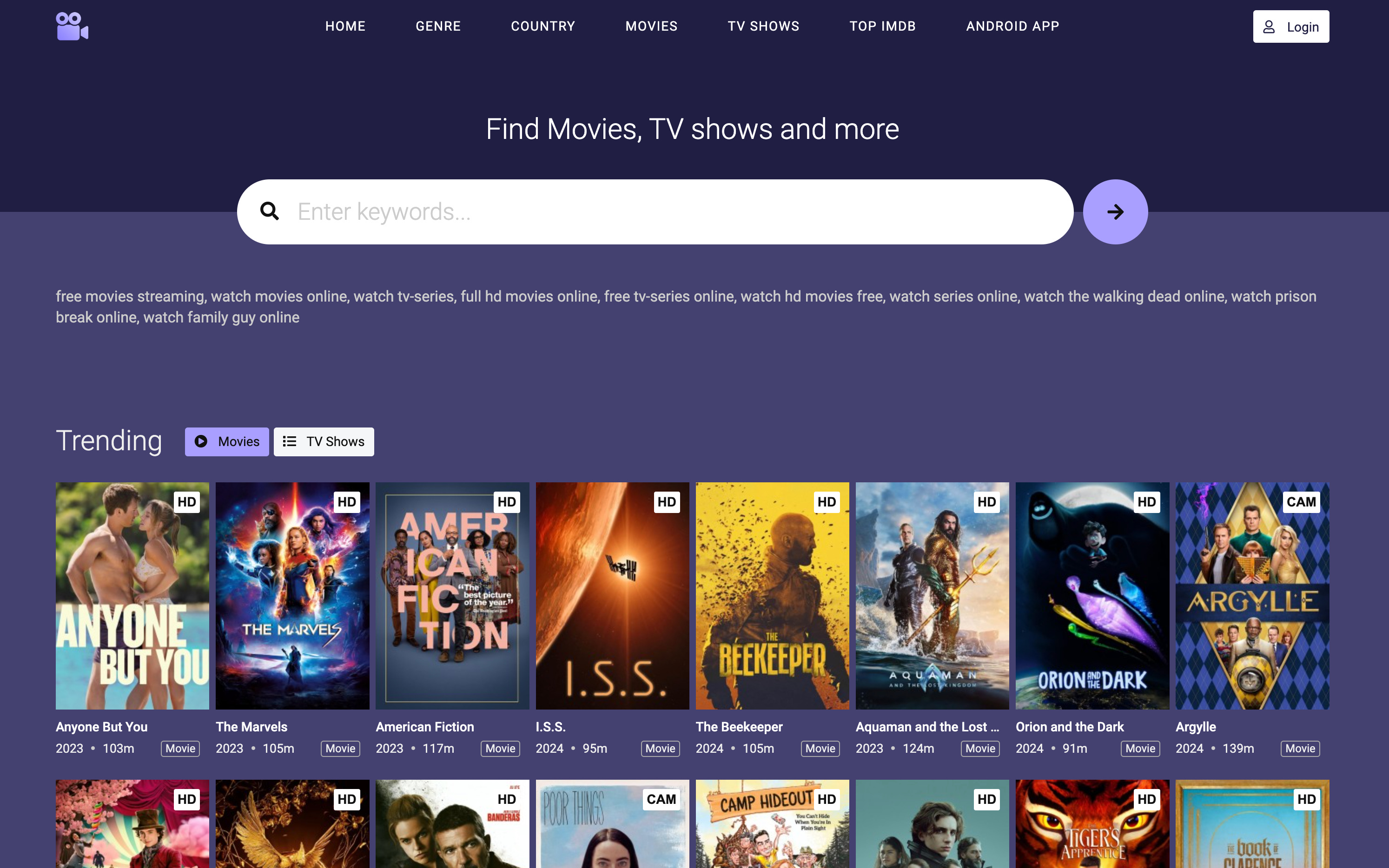
Task: Click the magnifier icon in search box
Action: point(269,211)
